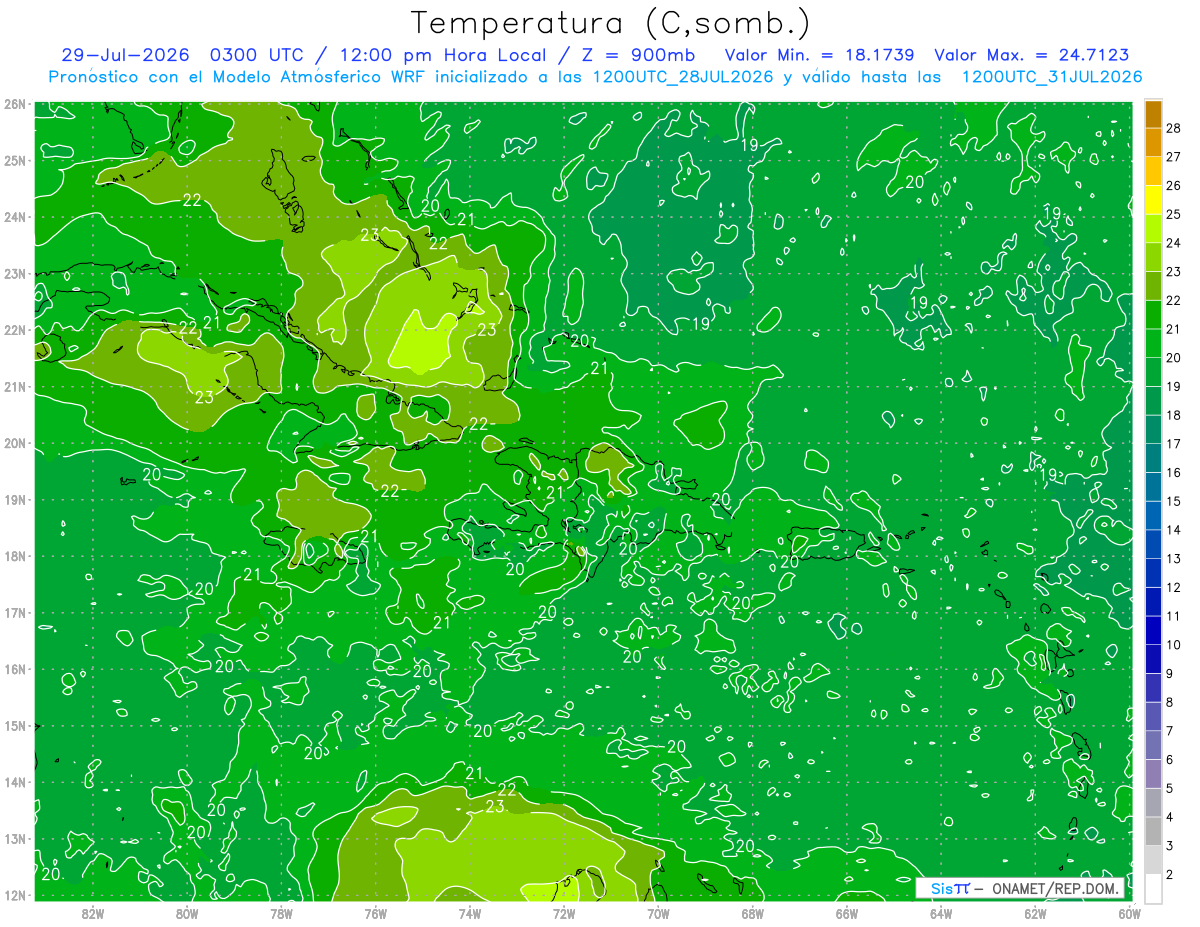This screenshot has height=927, width=1200.
Task: Click the yellow legend swatch between 25 and 26
Action: pyautogui.click(x=1153, y=201)
